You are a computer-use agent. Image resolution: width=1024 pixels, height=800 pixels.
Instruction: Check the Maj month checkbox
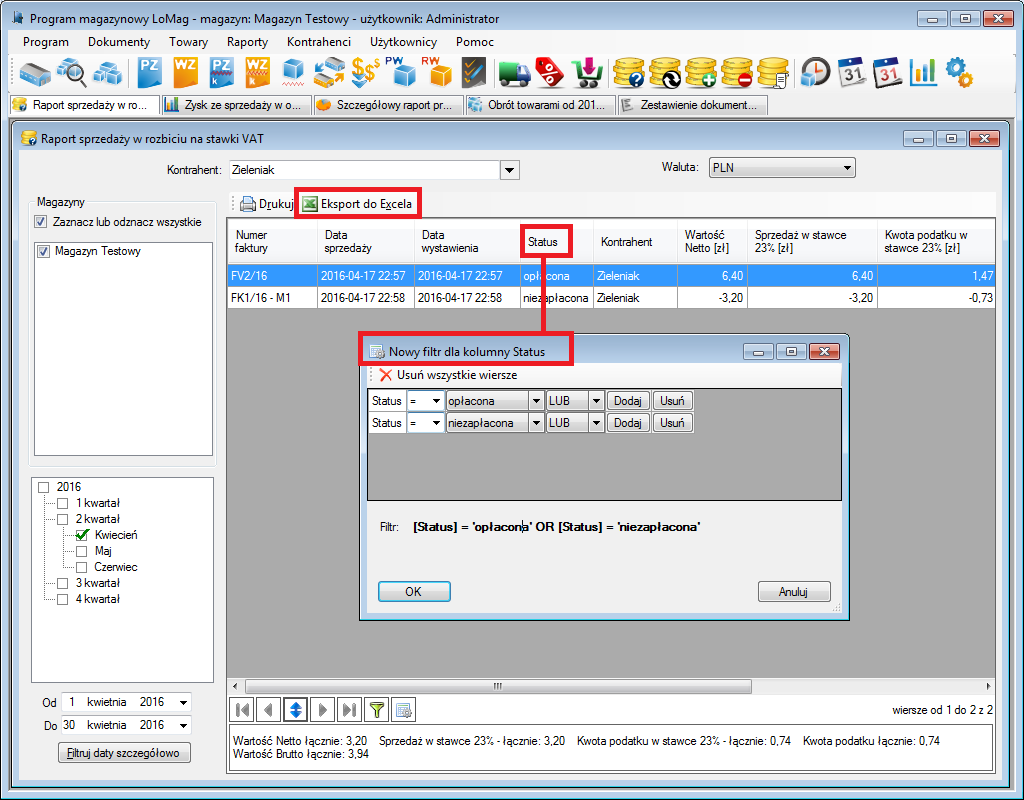82,551
